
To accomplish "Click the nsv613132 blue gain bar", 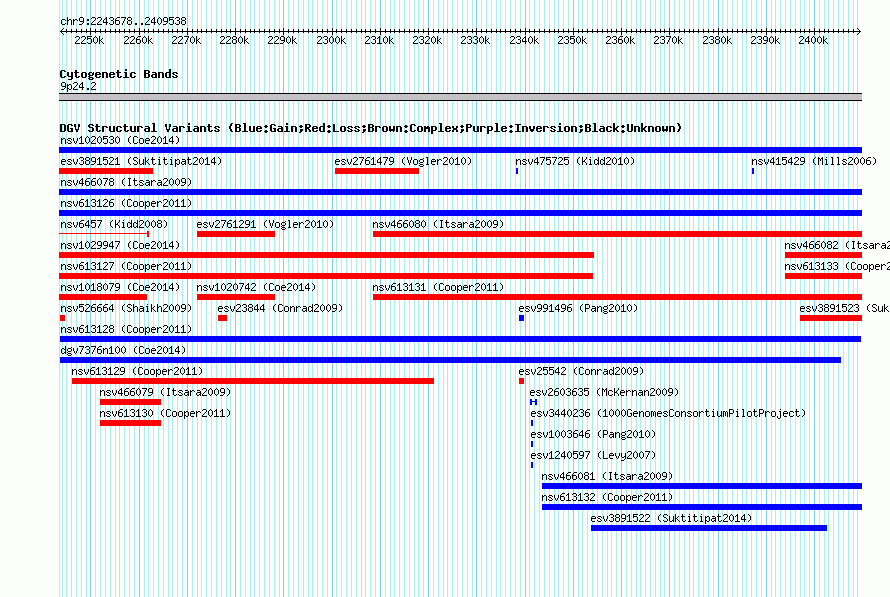I will [x=702, y=507].
